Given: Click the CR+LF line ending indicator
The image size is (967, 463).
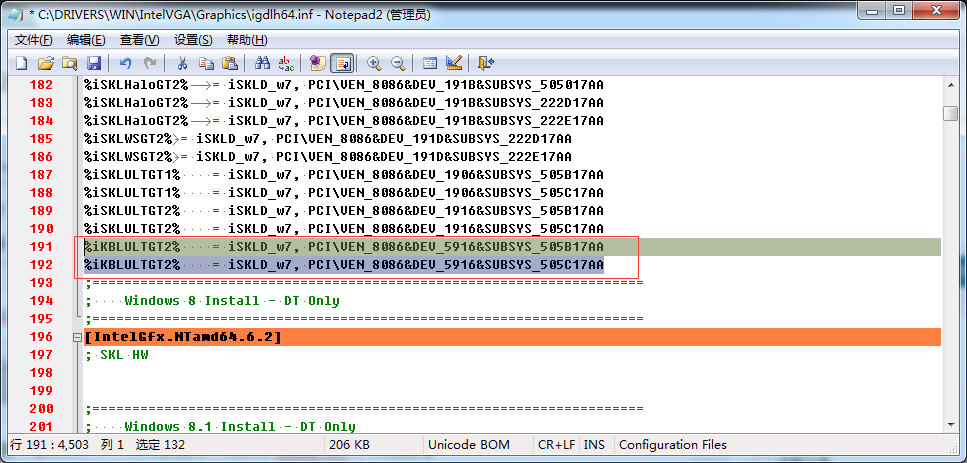Looking at the screenshot, I should [555, 445].
